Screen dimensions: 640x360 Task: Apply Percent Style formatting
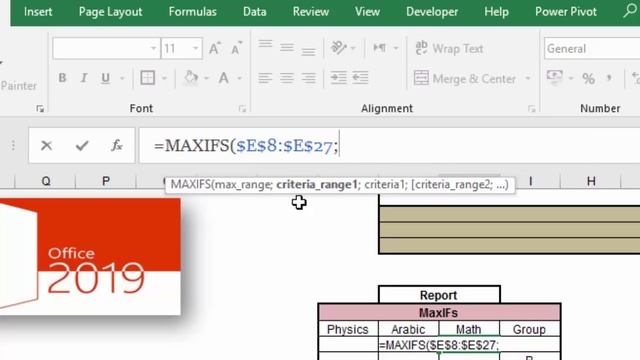click(588, 78)
